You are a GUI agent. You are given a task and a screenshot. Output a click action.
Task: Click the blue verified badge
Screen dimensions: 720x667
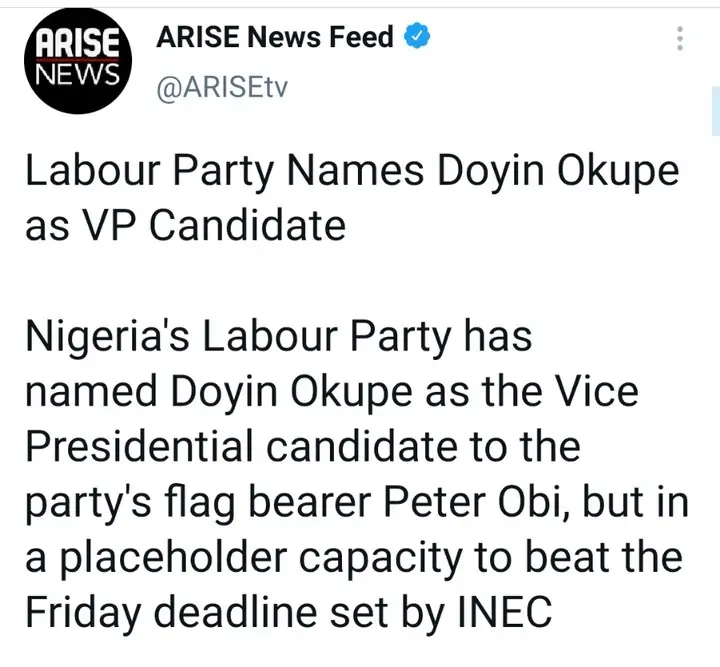coord(417,38)
